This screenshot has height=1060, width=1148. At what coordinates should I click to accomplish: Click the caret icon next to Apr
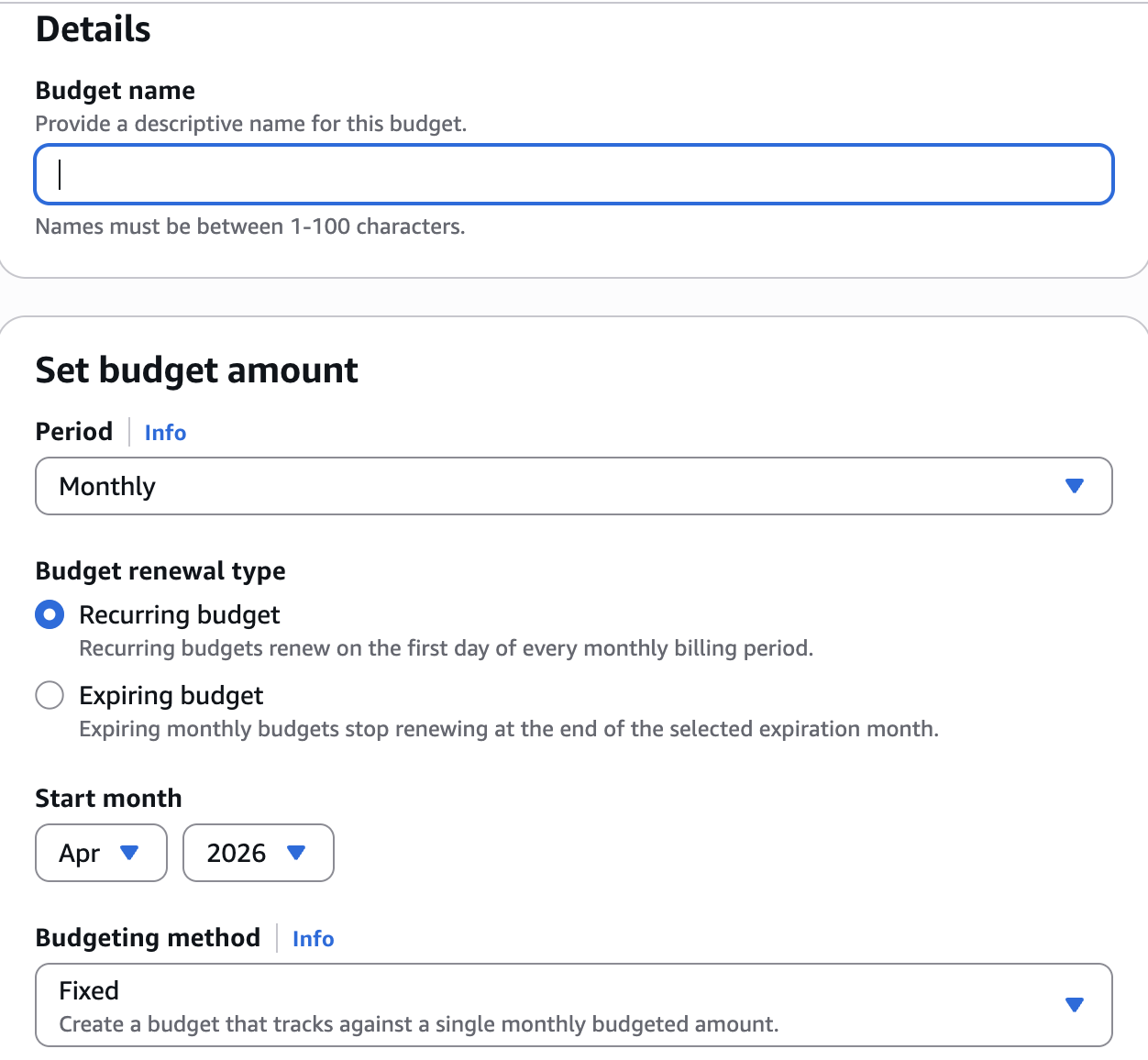pos(129,853)
